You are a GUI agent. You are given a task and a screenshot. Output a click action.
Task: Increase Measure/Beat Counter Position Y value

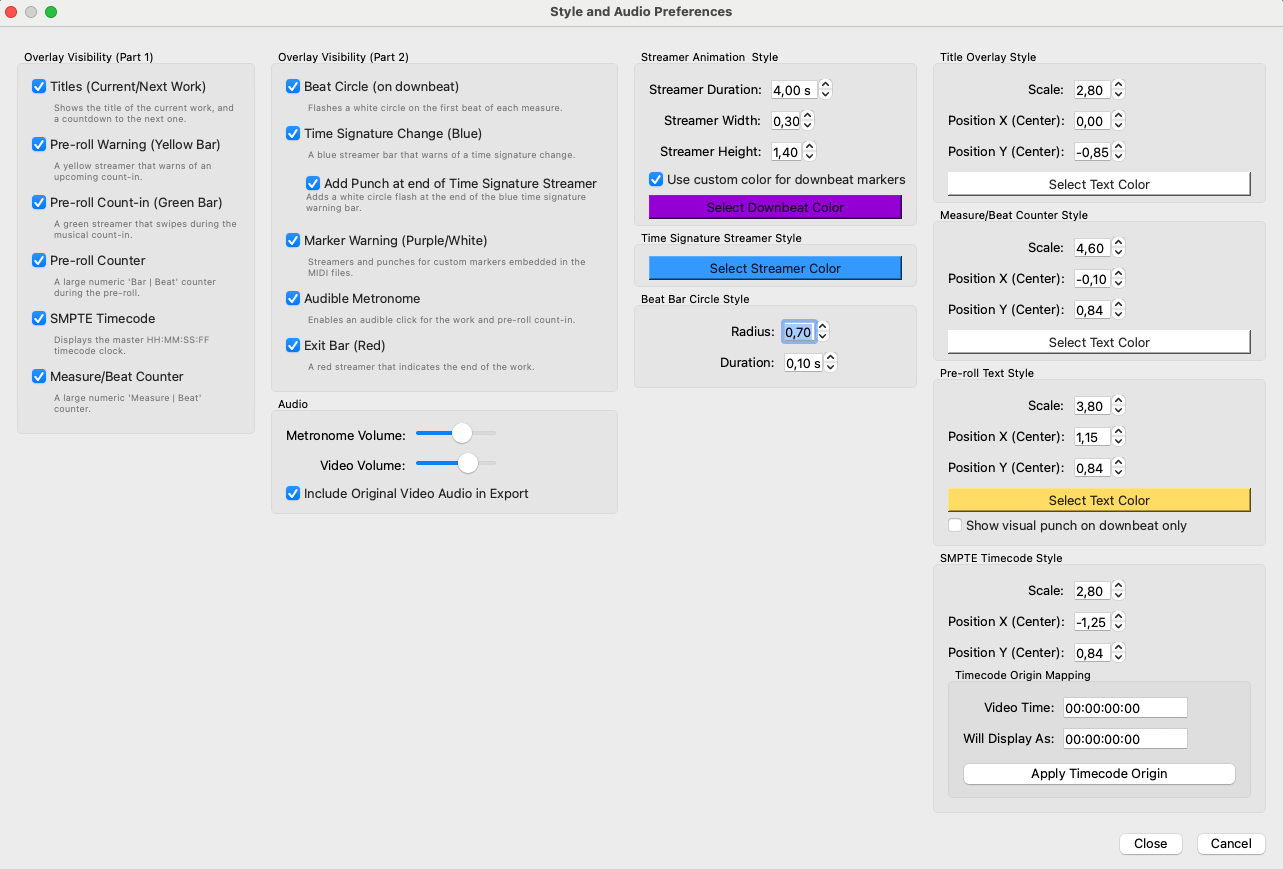pyautogui.click(x=1118, y=305)
